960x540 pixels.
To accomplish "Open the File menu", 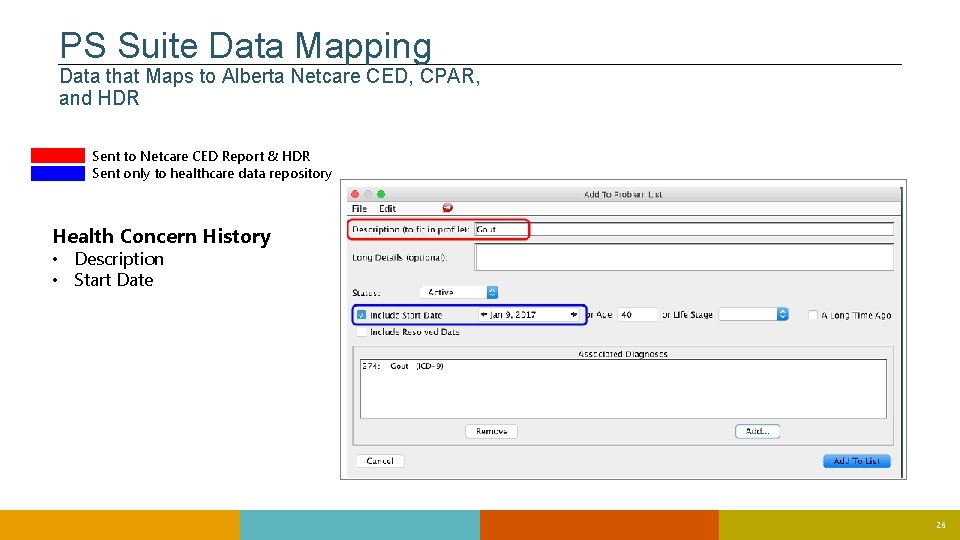I will tap(359, 209).
